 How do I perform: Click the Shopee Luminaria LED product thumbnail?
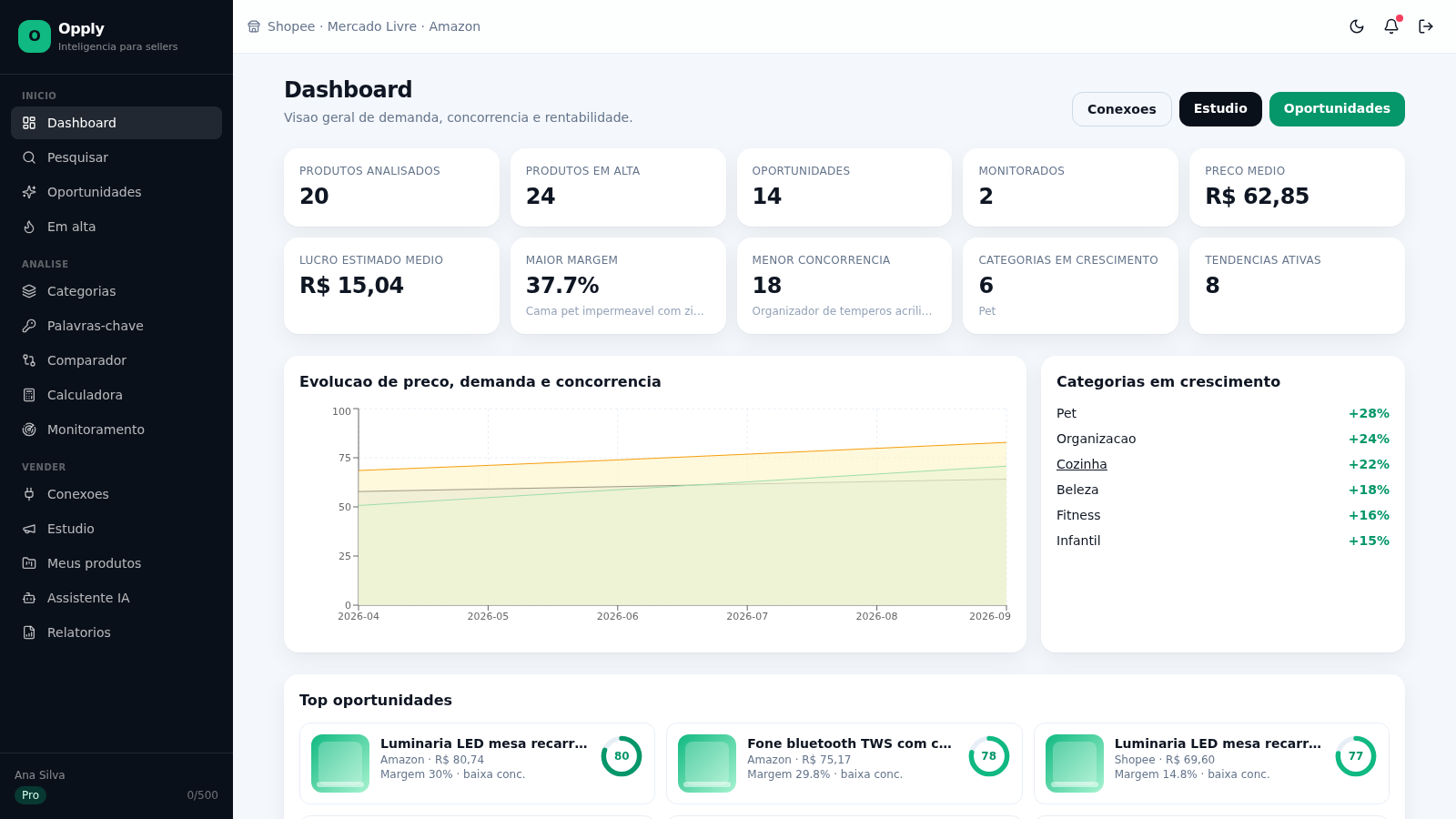click(x=1075, y=763)
